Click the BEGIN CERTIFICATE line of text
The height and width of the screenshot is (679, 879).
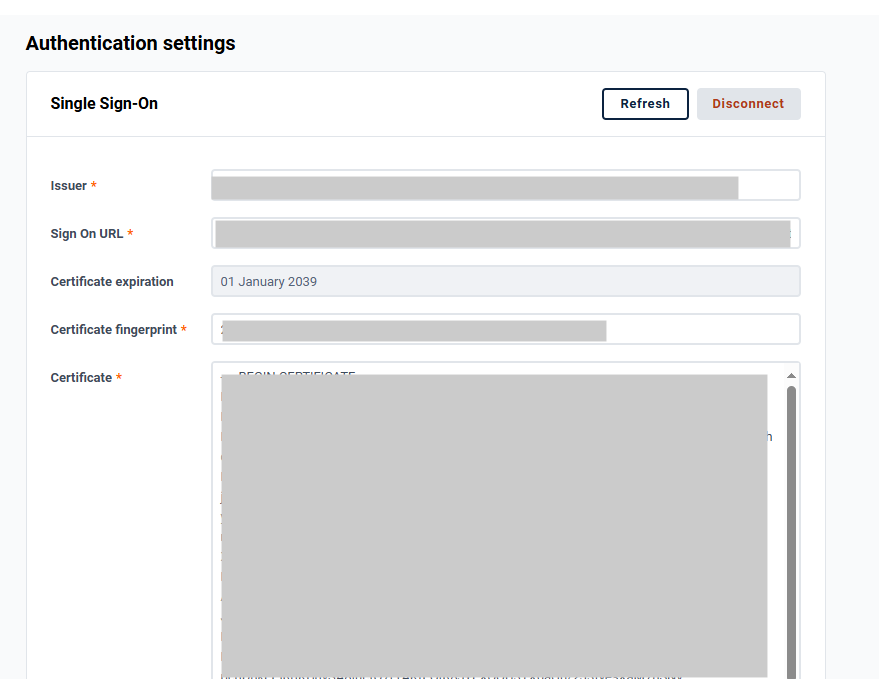pos(297,375)
